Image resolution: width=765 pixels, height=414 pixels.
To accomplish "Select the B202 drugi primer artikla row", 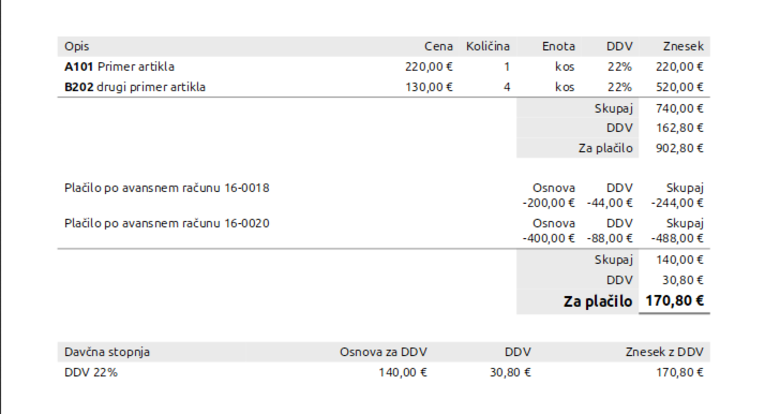I will coord(383,87).
